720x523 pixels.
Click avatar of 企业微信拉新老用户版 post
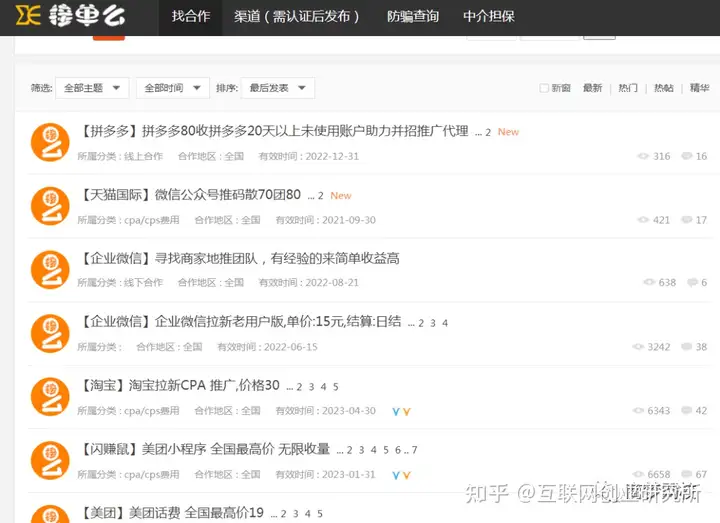click(50, 333)
